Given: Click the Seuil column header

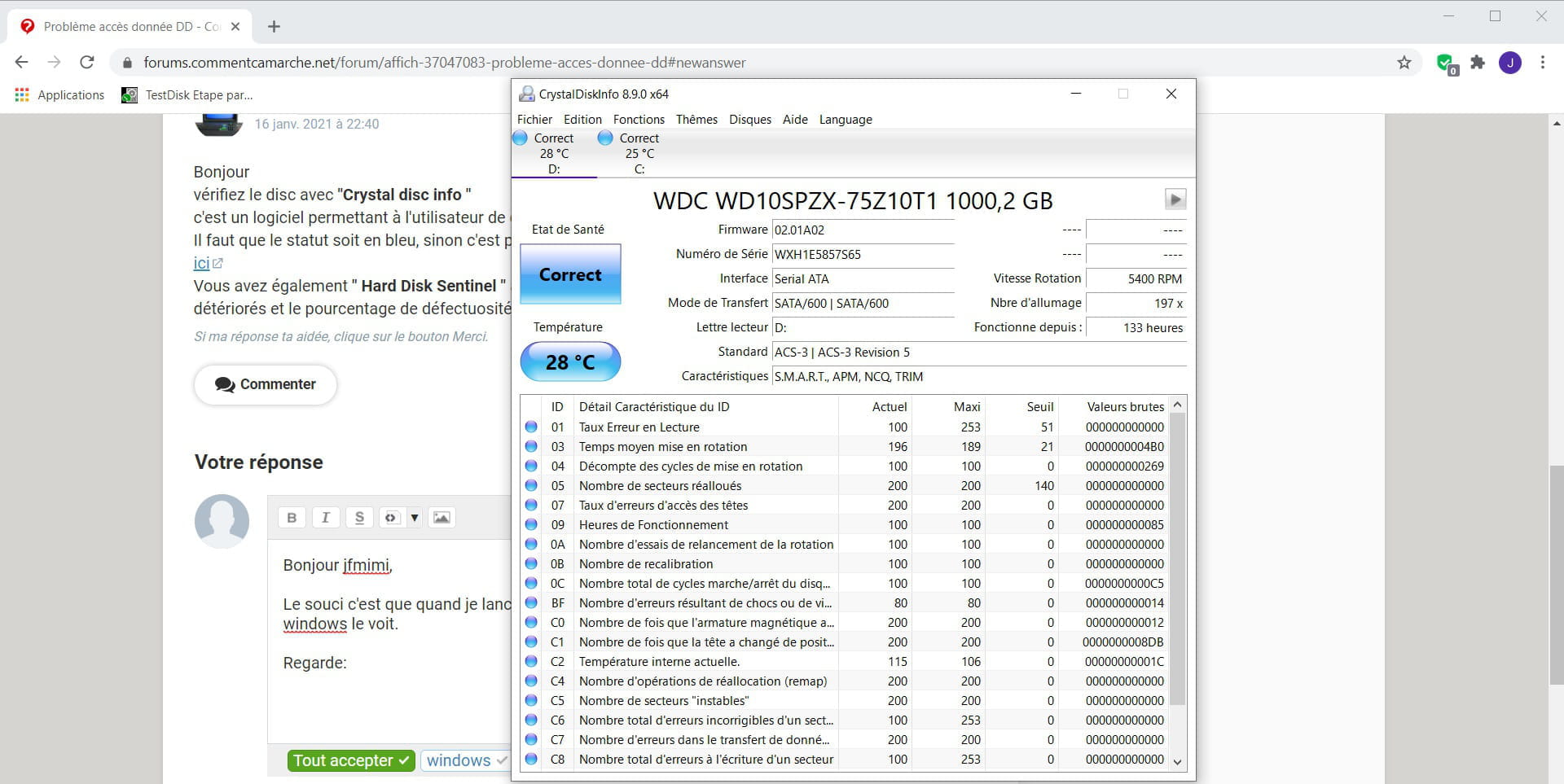Looking at the screenshot, I should click(x=1039, y=406).
